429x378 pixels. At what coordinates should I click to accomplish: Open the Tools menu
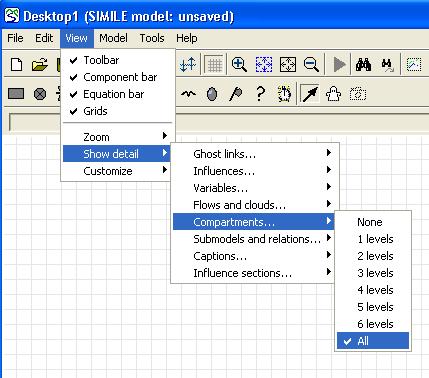click(152, 38)
